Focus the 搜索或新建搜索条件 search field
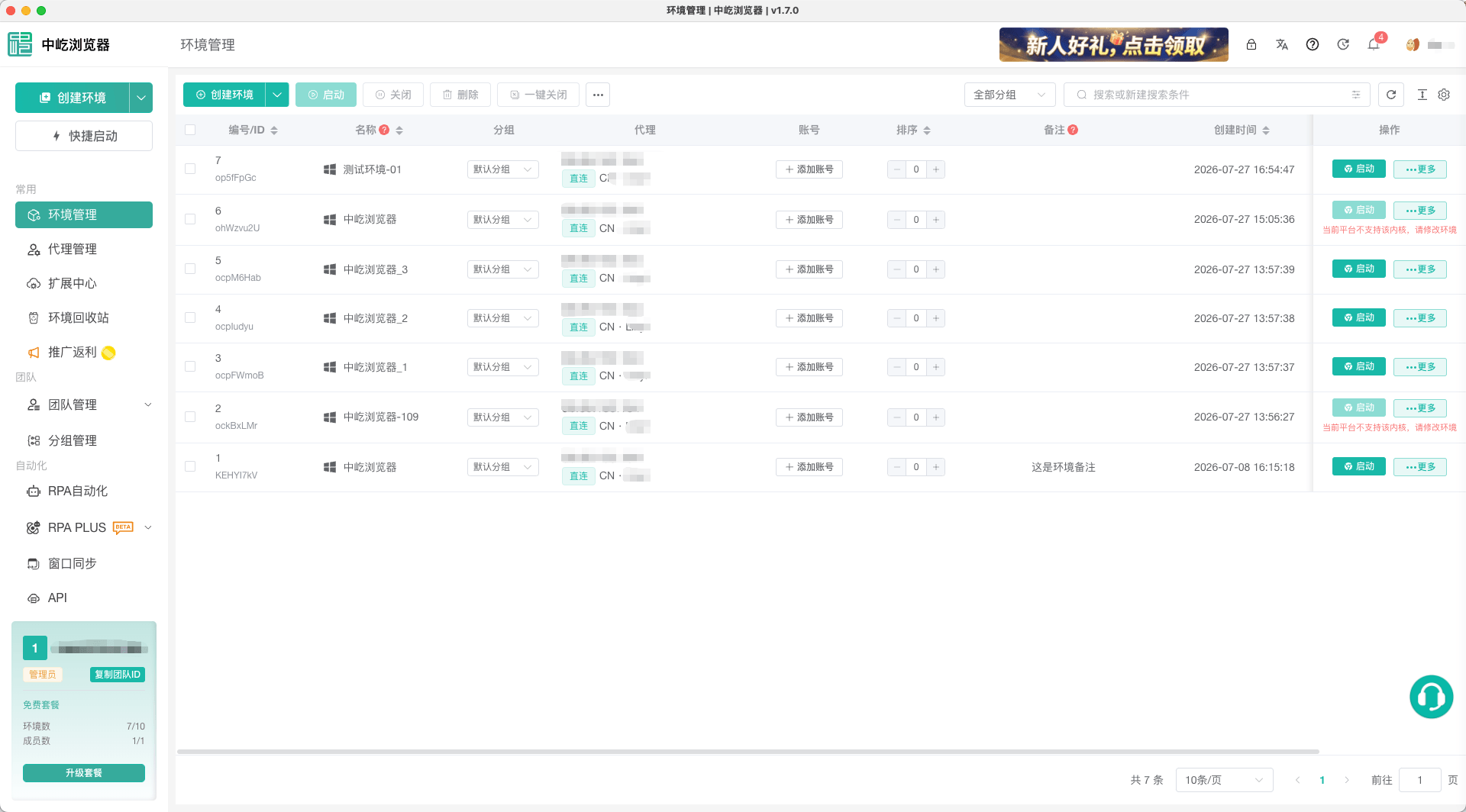 click(1218, 95)
